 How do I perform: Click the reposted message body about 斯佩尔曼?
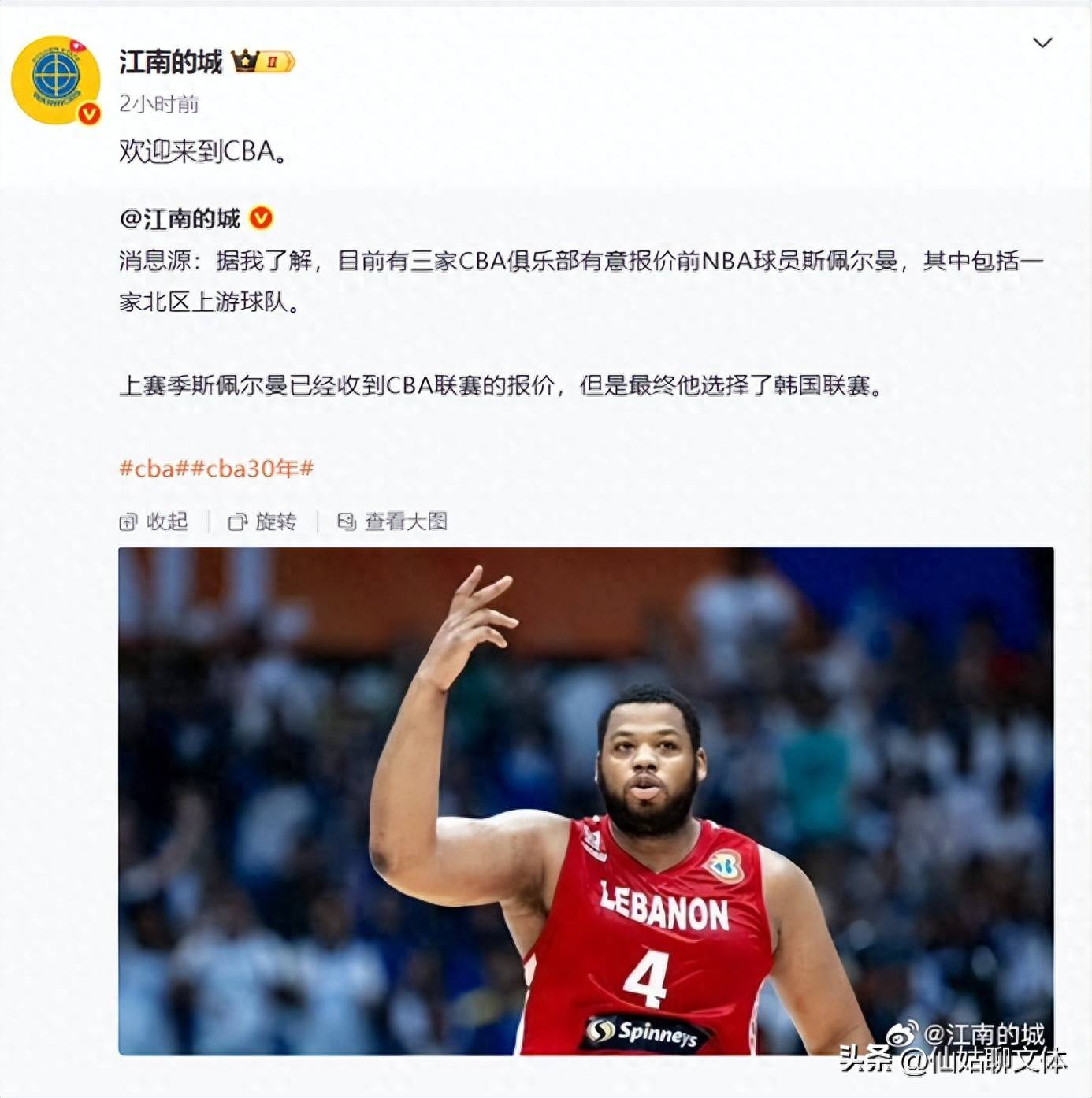581,323
